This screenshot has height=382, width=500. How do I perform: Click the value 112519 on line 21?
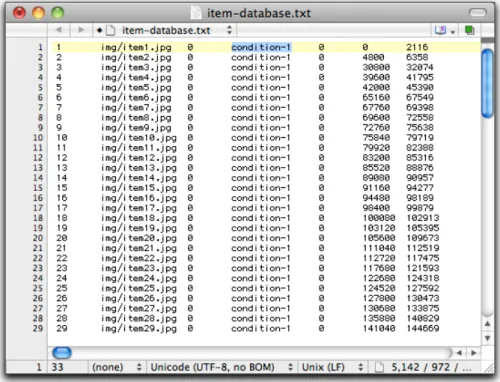tap(423, 248)
